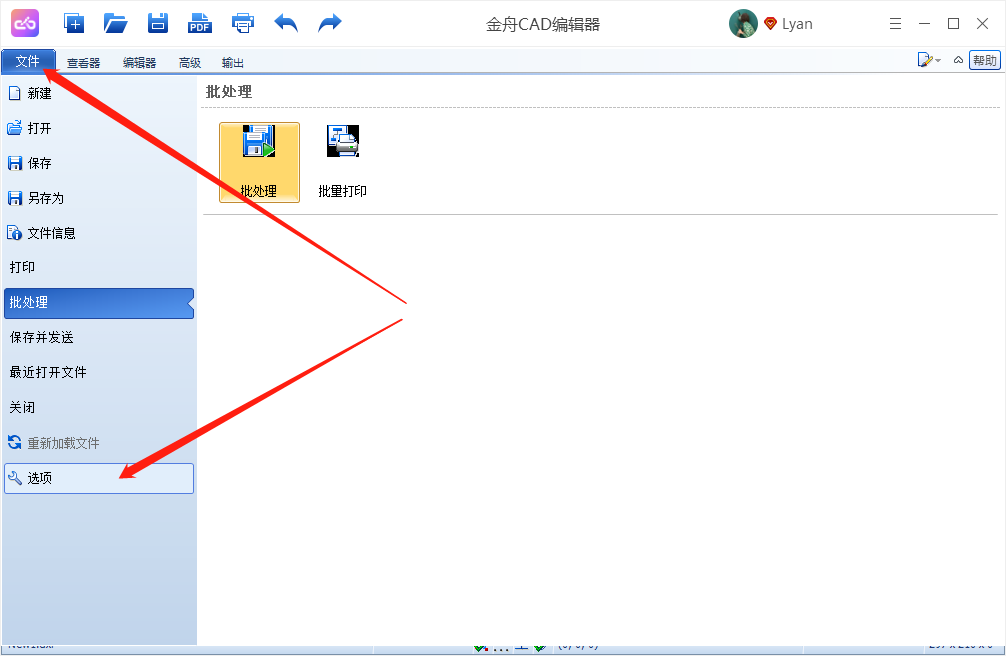Screen dimensions: 1006x656
Task: Click the new file icon in top toolbar
Action: point(74,23)
